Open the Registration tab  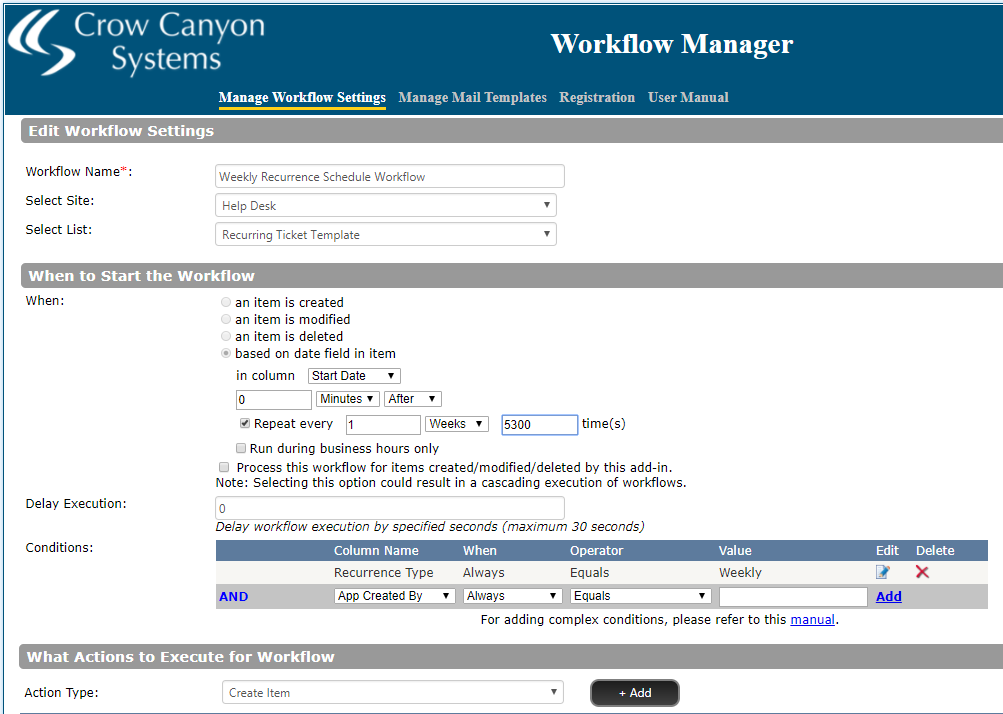[x=597, y=97]
